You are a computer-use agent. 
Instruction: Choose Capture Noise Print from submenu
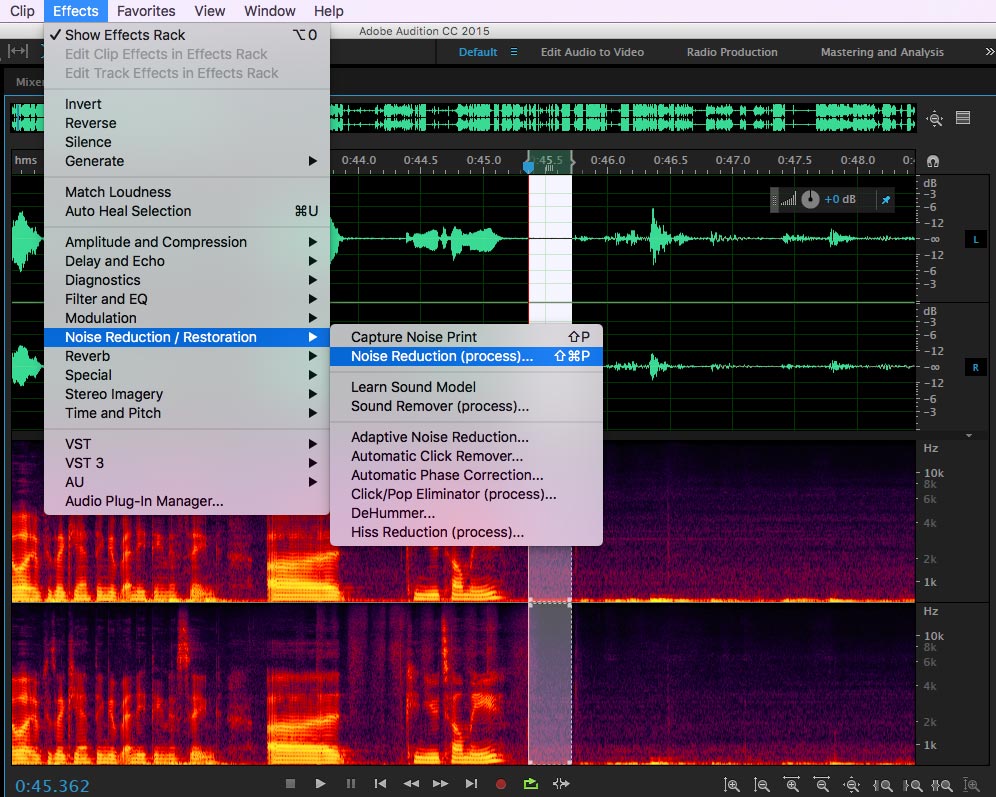(414, 337)
